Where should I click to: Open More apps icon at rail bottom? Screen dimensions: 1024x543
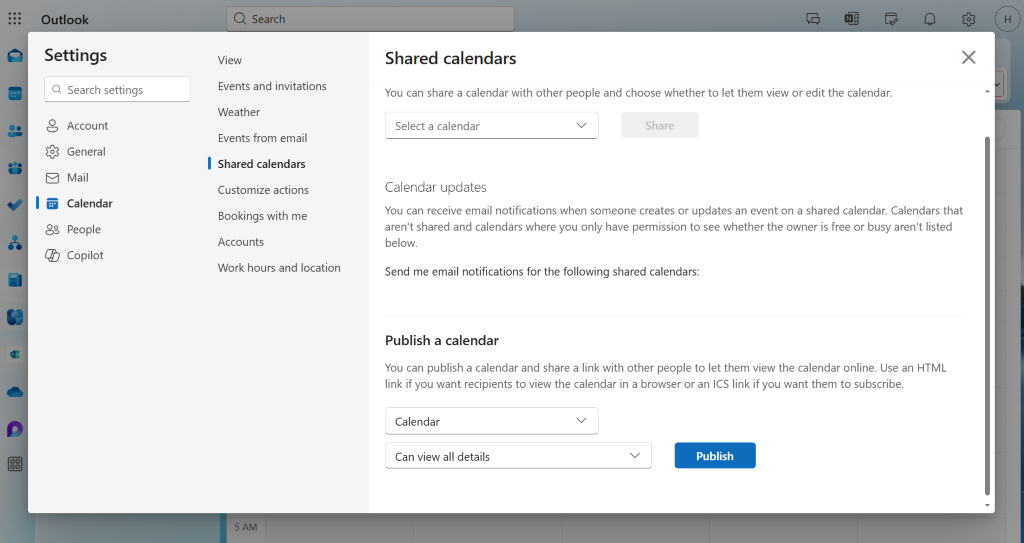pyautogui.click(x=14, y=465)
